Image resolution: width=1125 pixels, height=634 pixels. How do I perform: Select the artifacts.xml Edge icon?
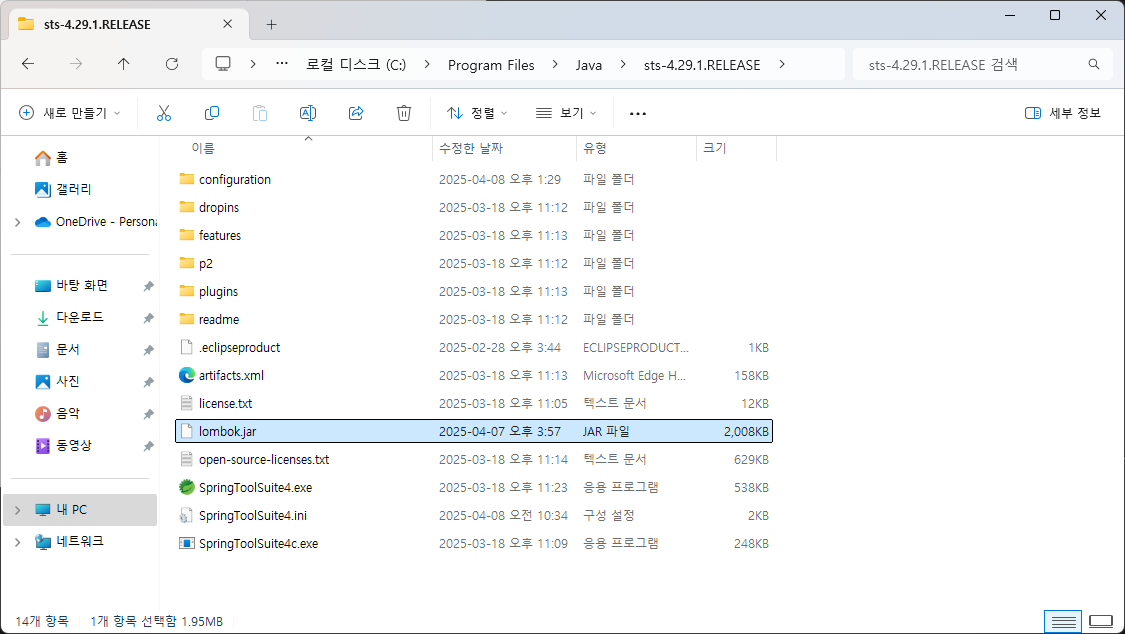tap(187, 375)
